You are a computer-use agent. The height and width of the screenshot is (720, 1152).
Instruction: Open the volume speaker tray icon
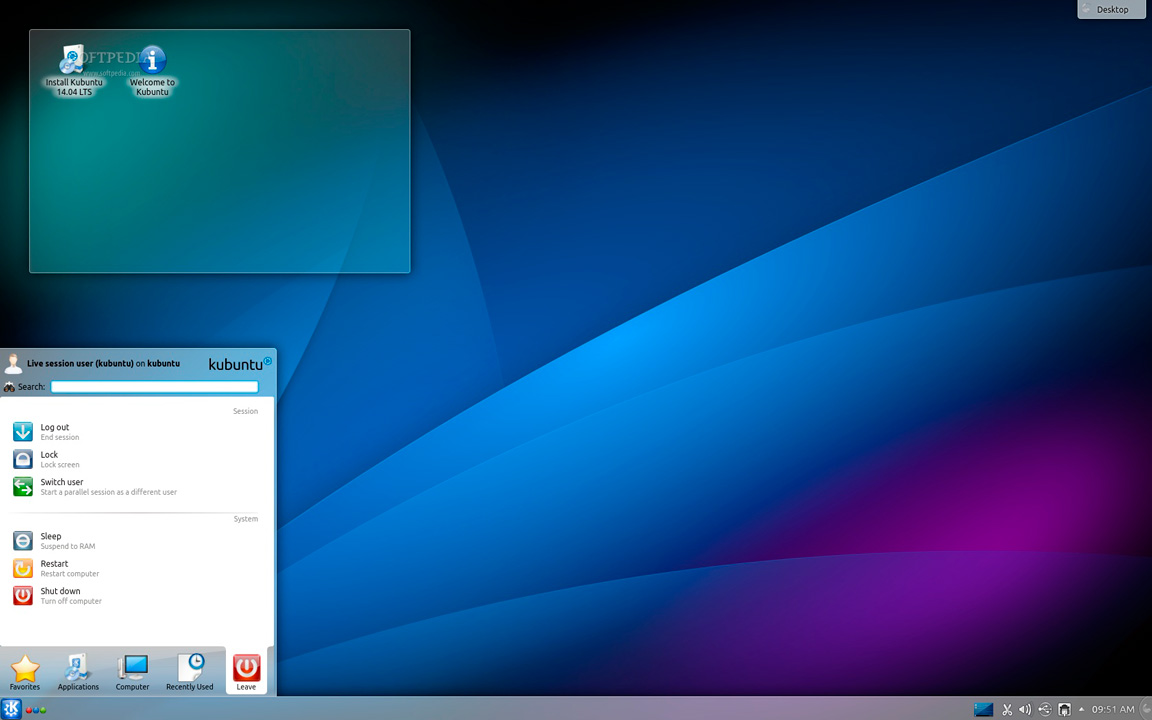(1025, 710)
